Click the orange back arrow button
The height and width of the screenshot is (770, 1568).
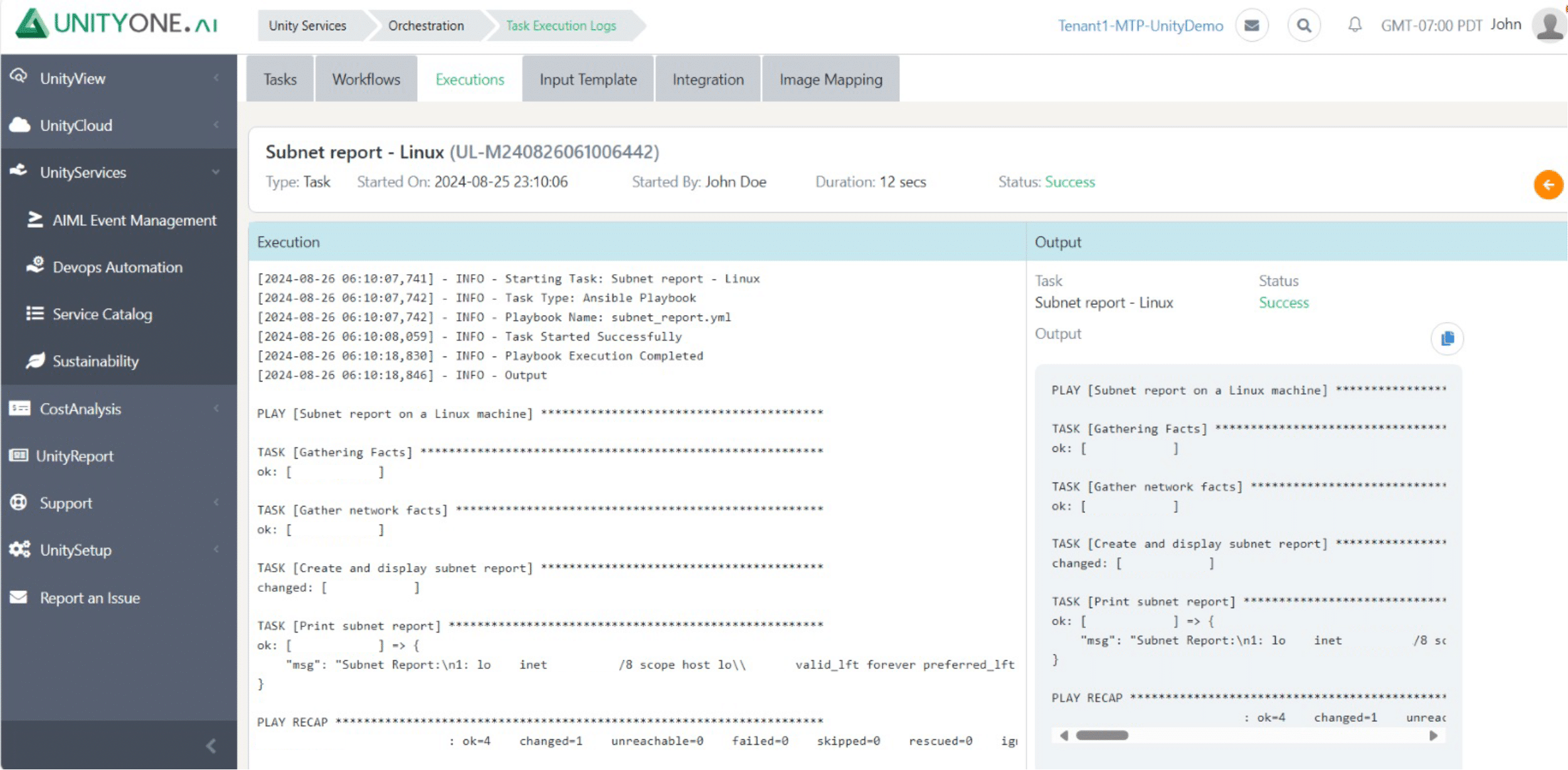[x=1548, y=184]
